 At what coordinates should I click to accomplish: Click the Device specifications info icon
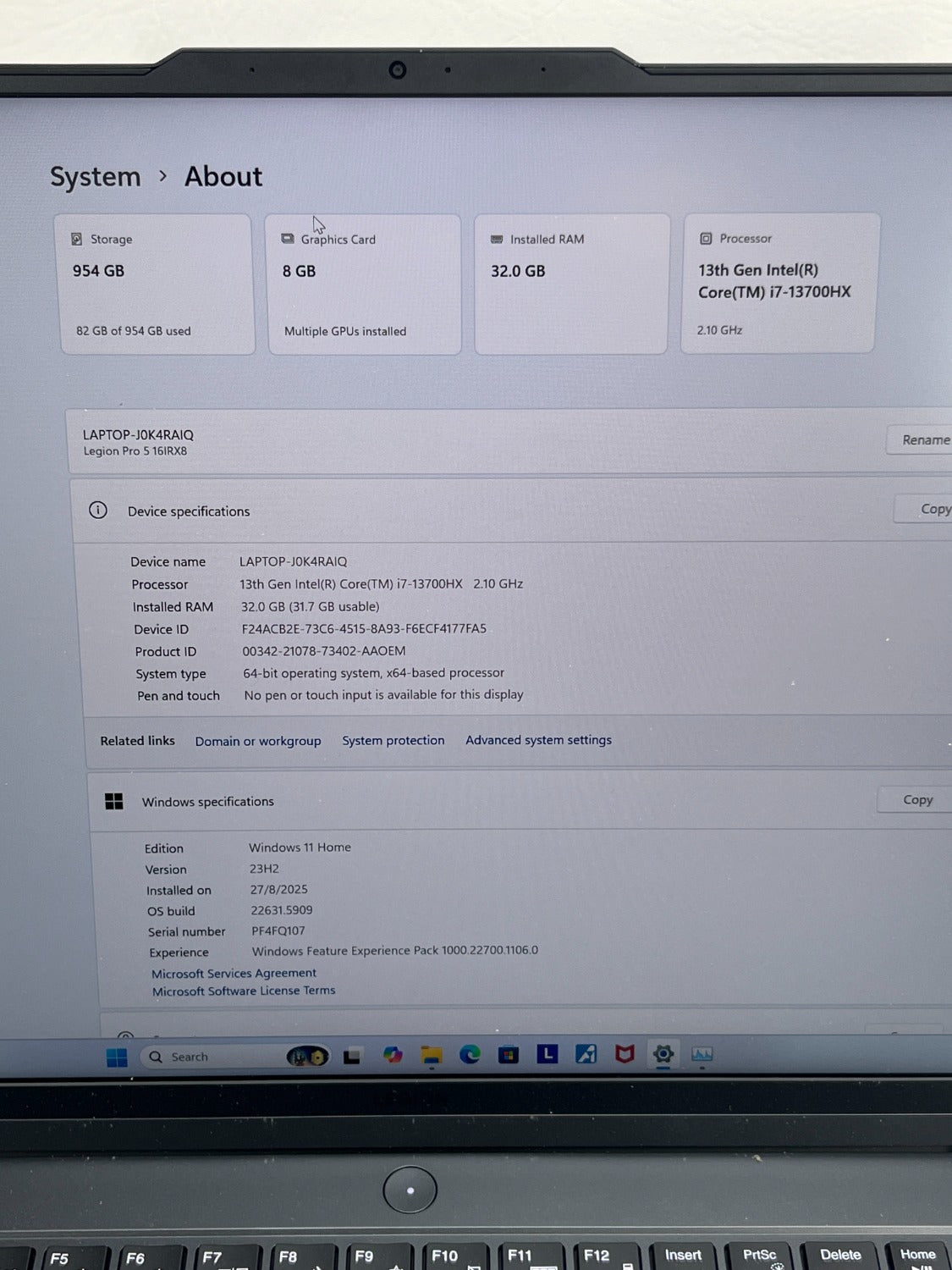99,511
